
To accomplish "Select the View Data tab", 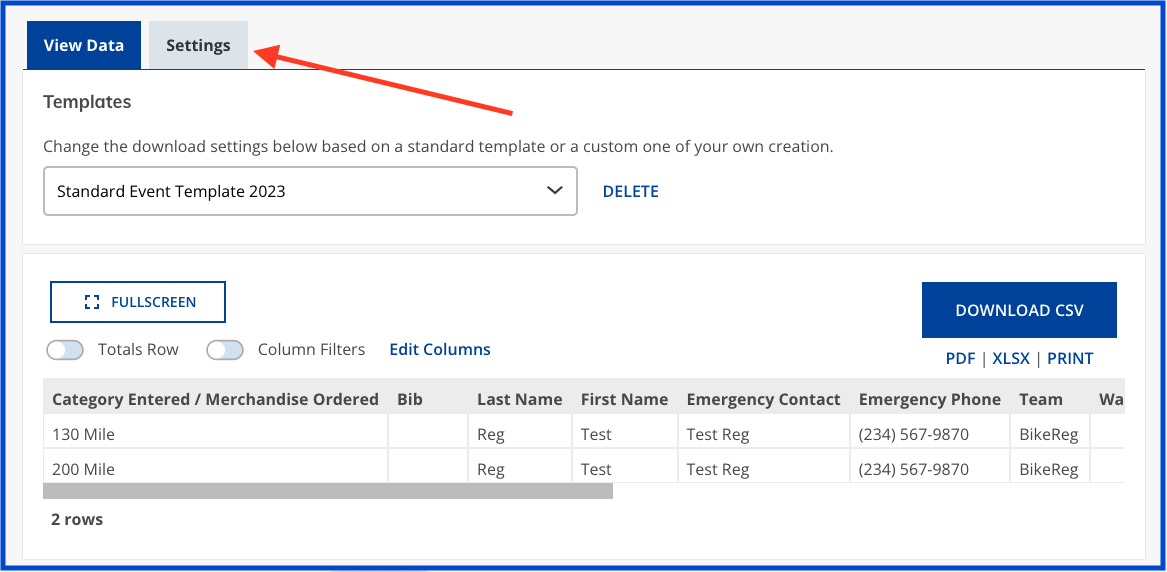I will (84, 45).
